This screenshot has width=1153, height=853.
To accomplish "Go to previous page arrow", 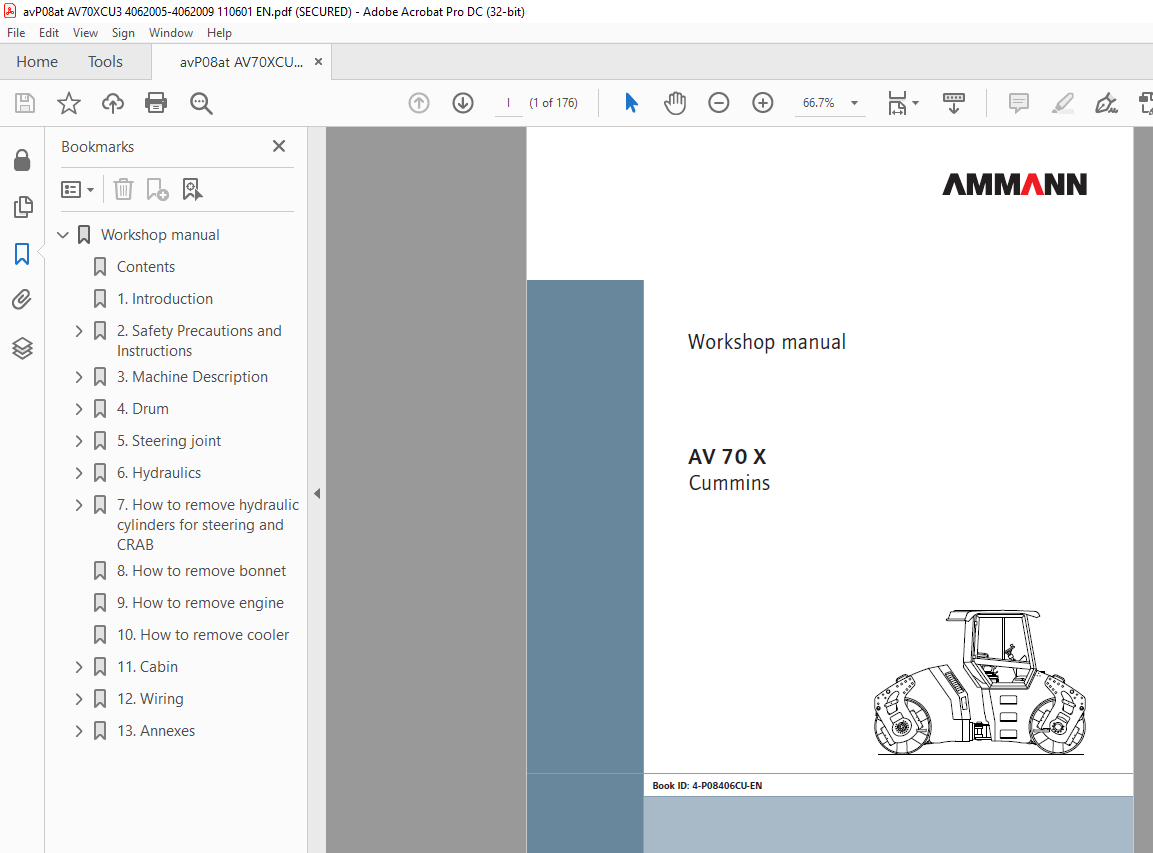I will (x=419, y=103).
